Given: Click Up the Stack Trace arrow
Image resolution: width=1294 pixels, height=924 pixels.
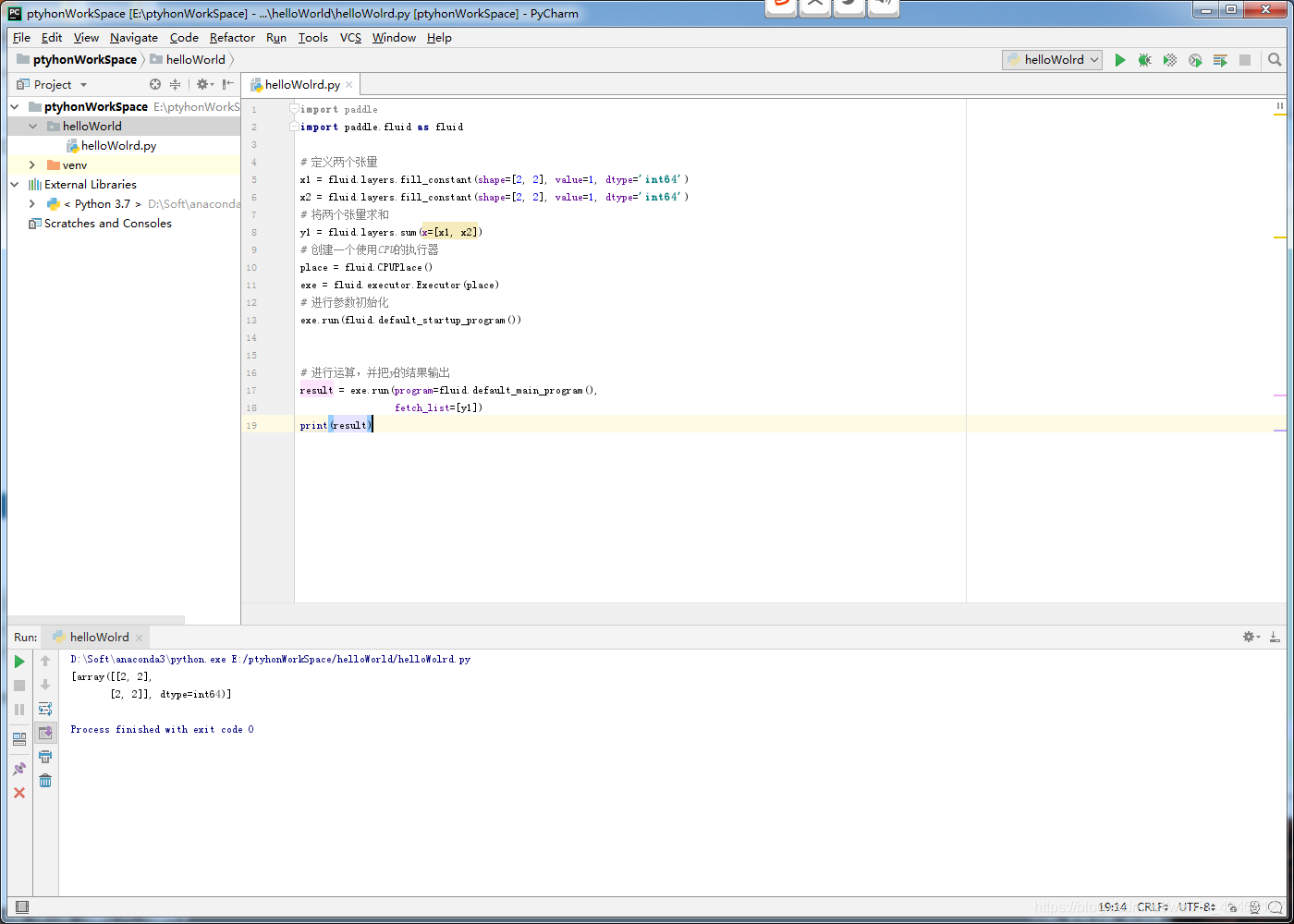Looking at the screenshot, I should (45, 661).
